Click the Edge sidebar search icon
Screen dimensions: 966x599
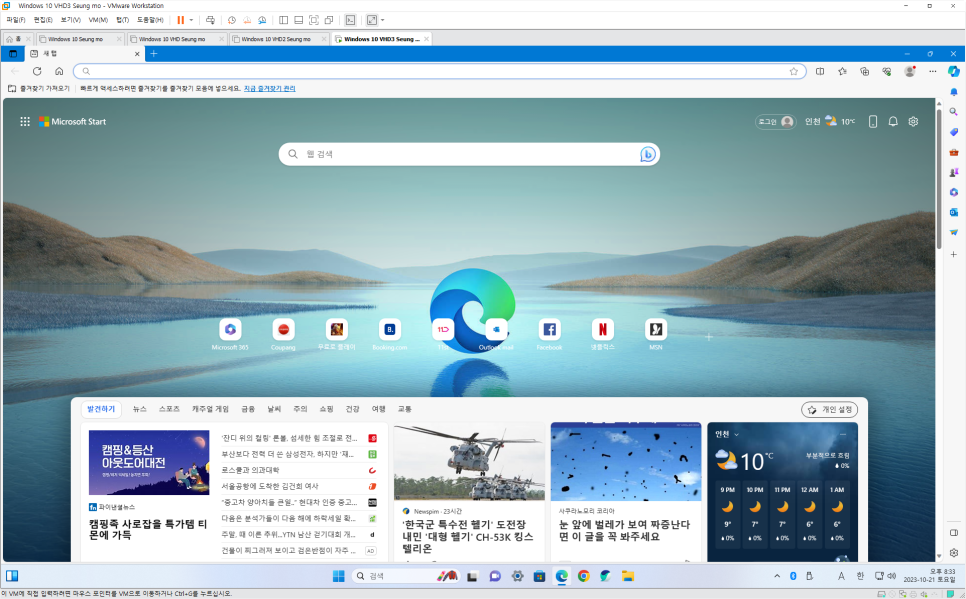coord(954,112)
